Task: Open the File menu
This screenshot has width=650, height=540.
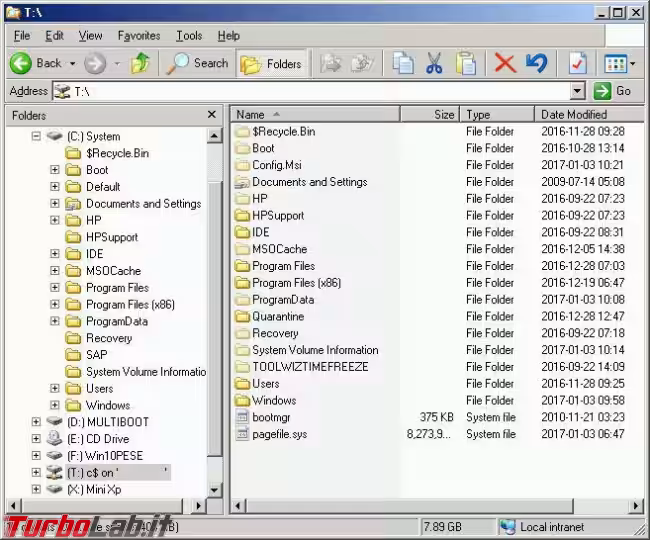Action: pos(22,36)
